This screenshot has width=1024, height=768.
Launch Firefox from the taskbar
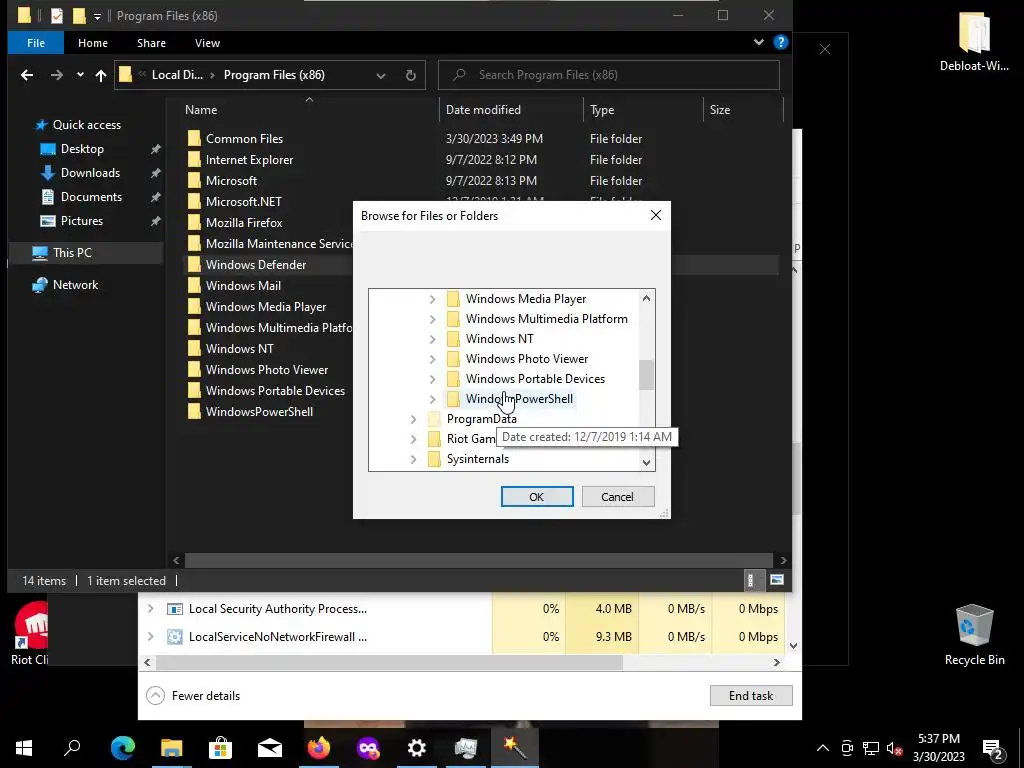click(x=319, y=748)
